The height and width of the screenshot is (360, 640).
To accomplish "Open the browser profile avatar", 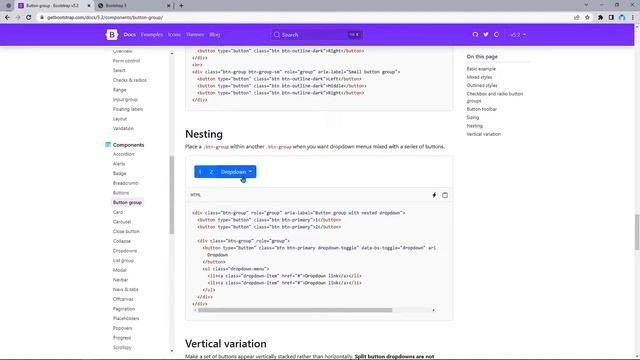I will 622,18.
